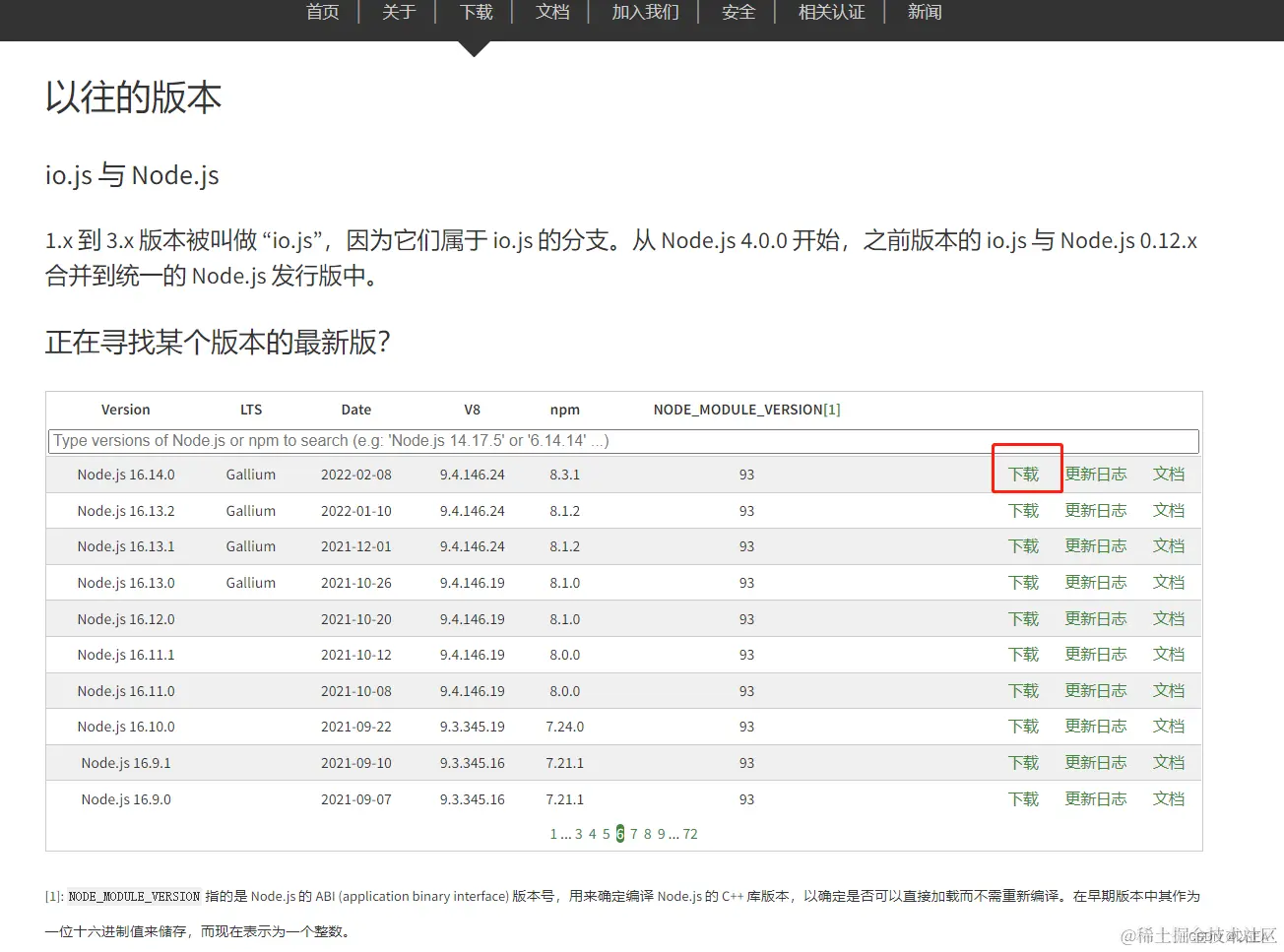The width and height of the screenshot is (1284, 952).
Task: Click the [1] footnote link in header
Action: pyautogui.click(x=832, y=410)
